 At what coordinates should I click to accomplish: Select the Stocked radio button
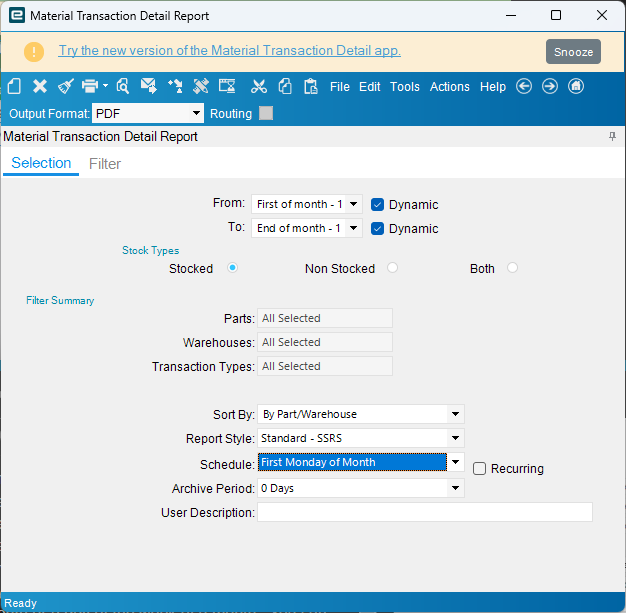pos(232,268)
